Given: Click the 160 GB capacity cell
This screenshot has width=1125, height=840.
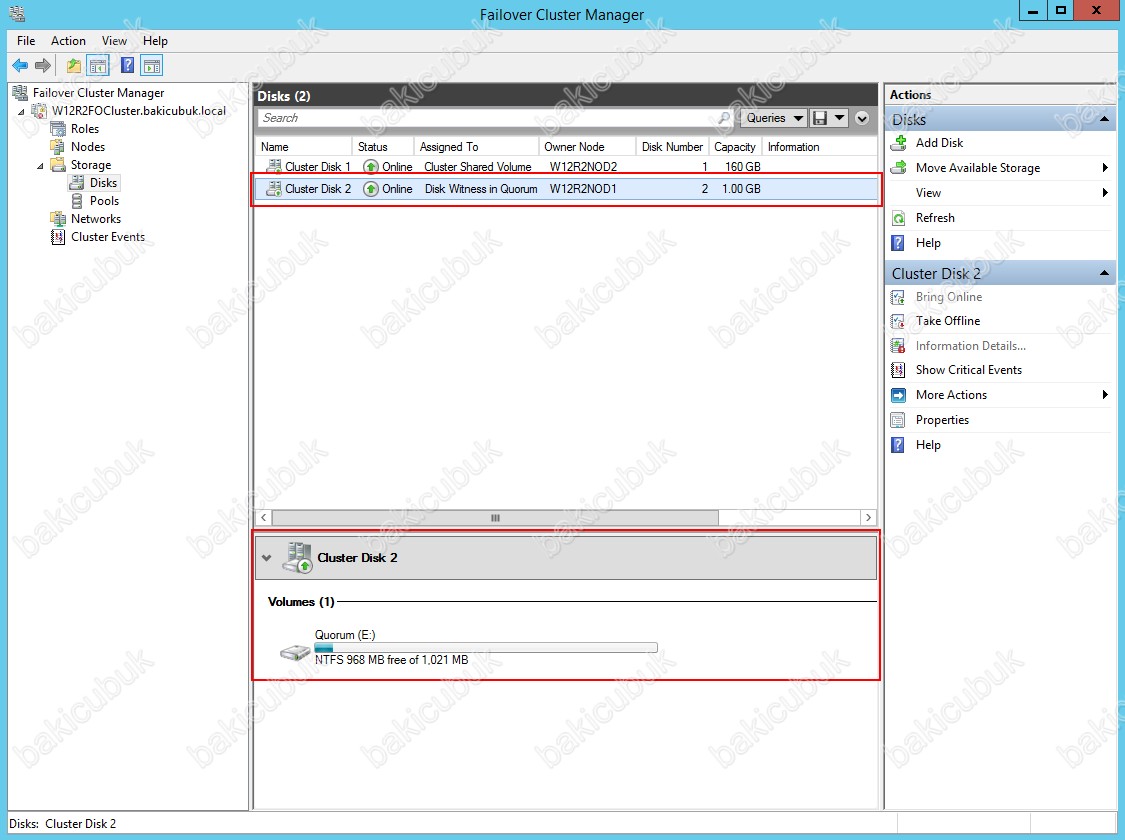Looking at the screenshot, I should point(743,166).
